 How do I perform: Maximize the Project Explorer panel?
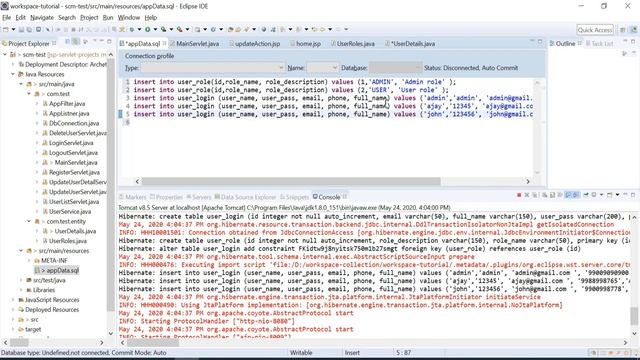(x=109, y=42)
